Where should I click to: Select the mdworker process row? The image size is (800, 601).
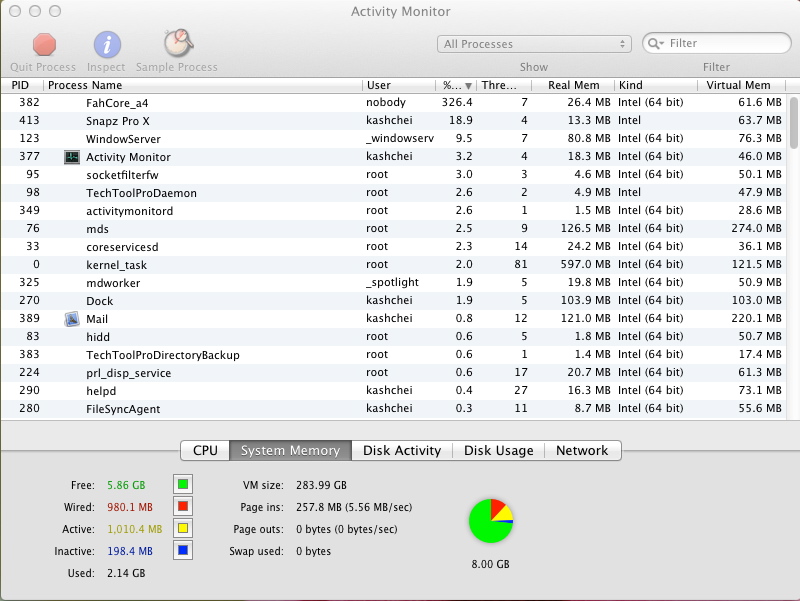tap(393, 283)
